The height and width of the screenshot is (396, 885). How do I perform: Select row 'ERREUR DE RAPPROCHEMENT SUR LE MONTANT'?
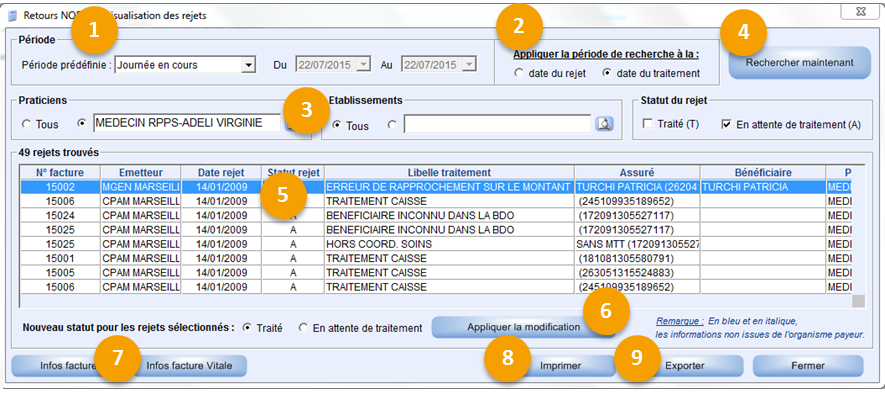coord(435,187)
